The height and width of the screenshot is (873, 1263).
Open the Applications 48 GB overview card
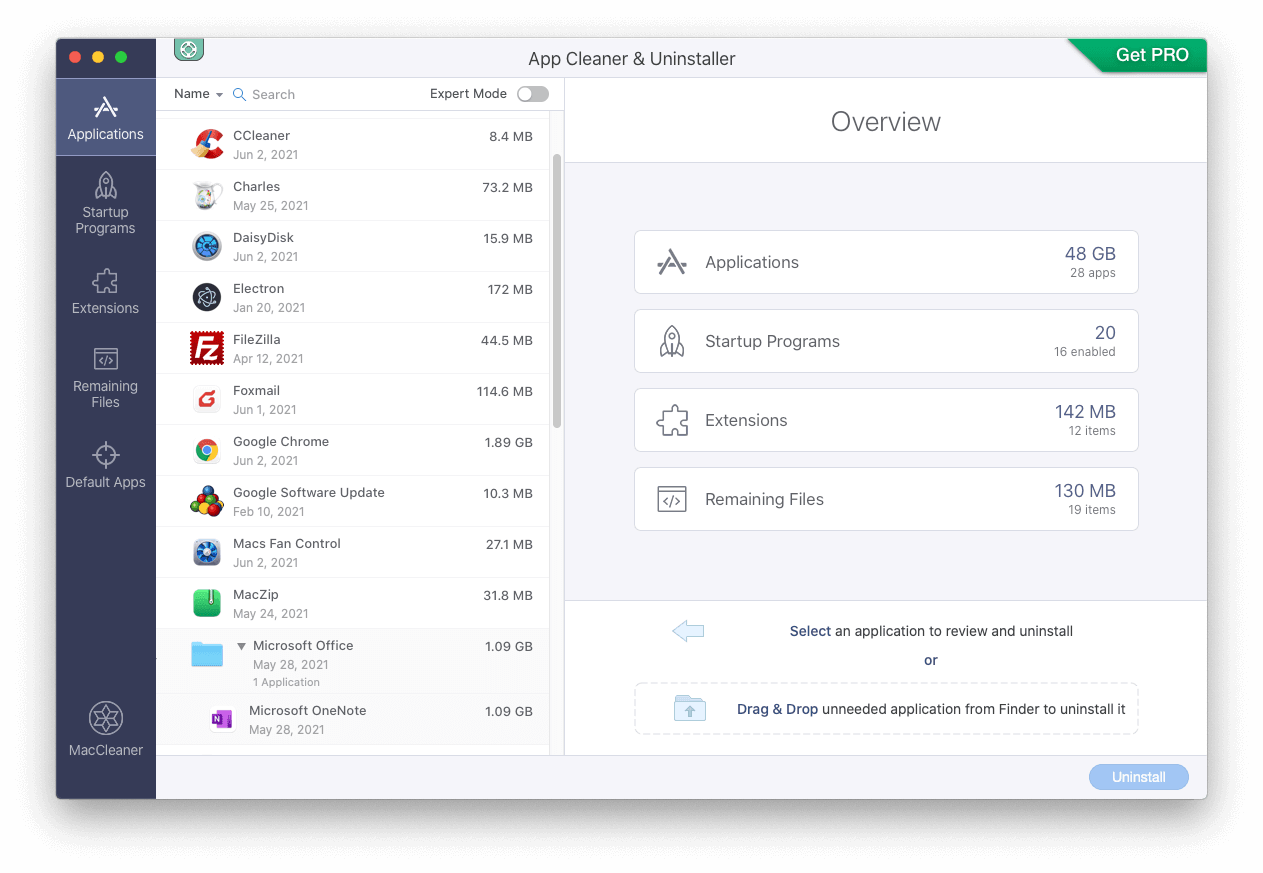pyautogui.click(x=885, y=262)
